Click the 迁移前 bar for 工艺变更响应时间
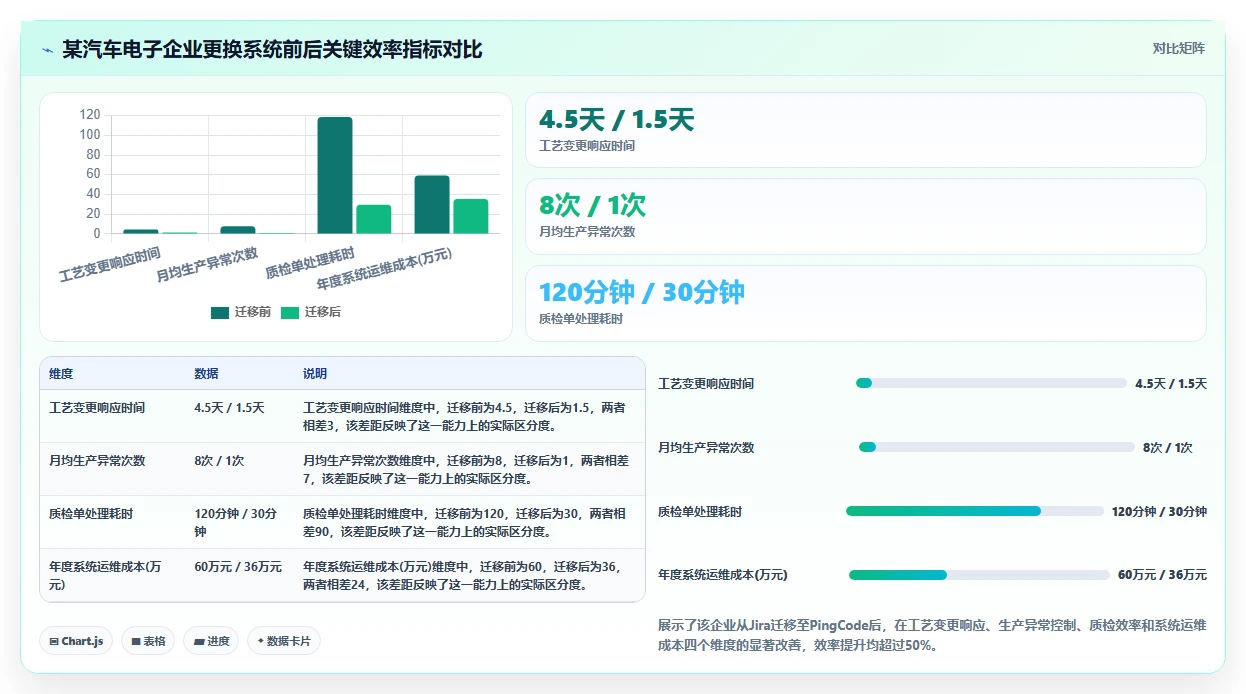Viewport: 1246px width, 694px height. (x=141, y=232)
